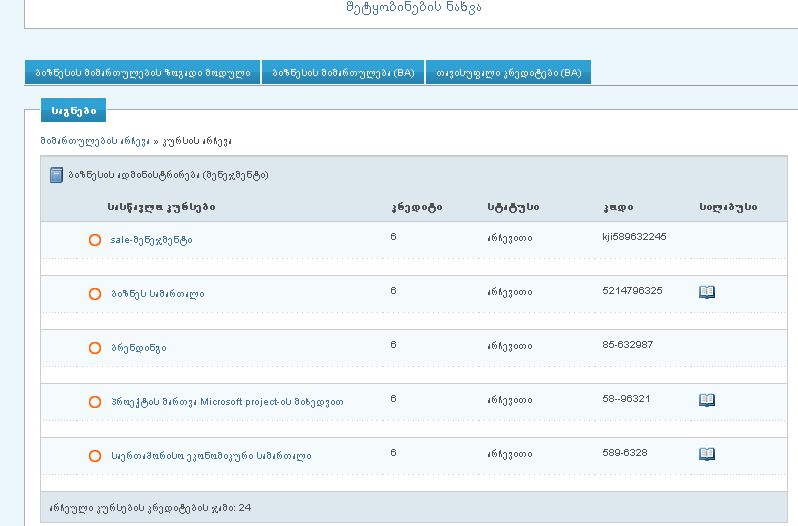Click არჩევითი status in the ბრენდინგი row

click(509, 346)
